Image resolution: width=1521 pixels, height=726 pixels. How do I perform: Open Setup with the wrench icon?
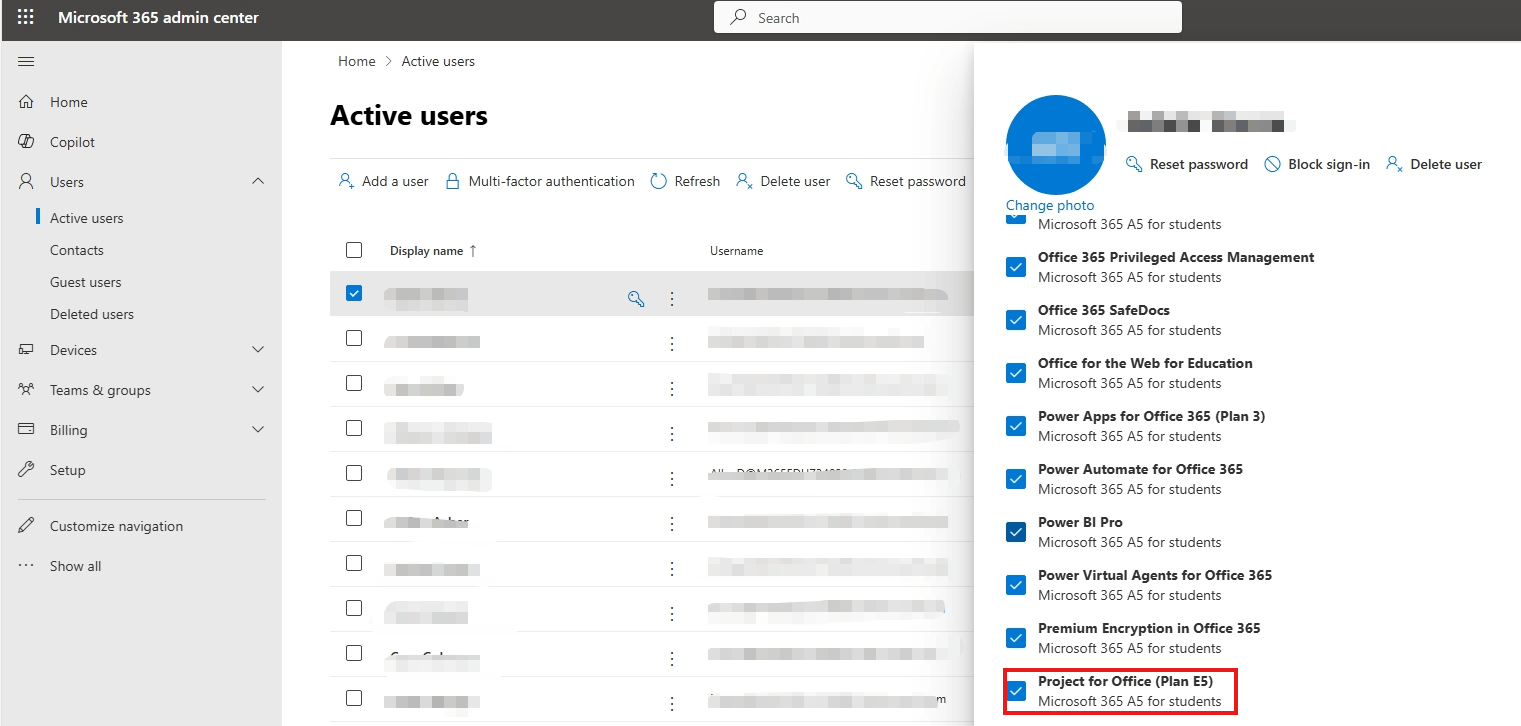67,470
